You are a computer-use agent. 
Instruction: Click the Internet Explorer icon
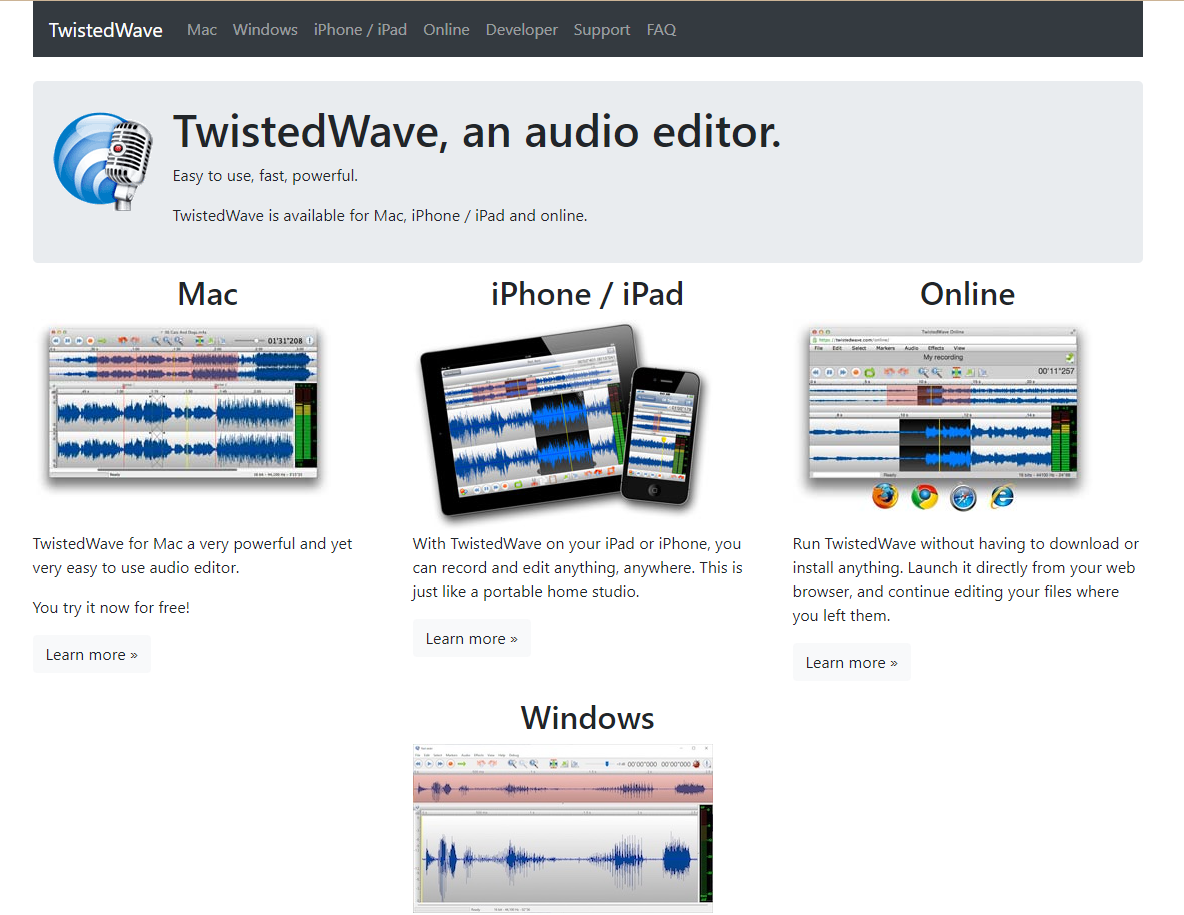coord(1001,495)
